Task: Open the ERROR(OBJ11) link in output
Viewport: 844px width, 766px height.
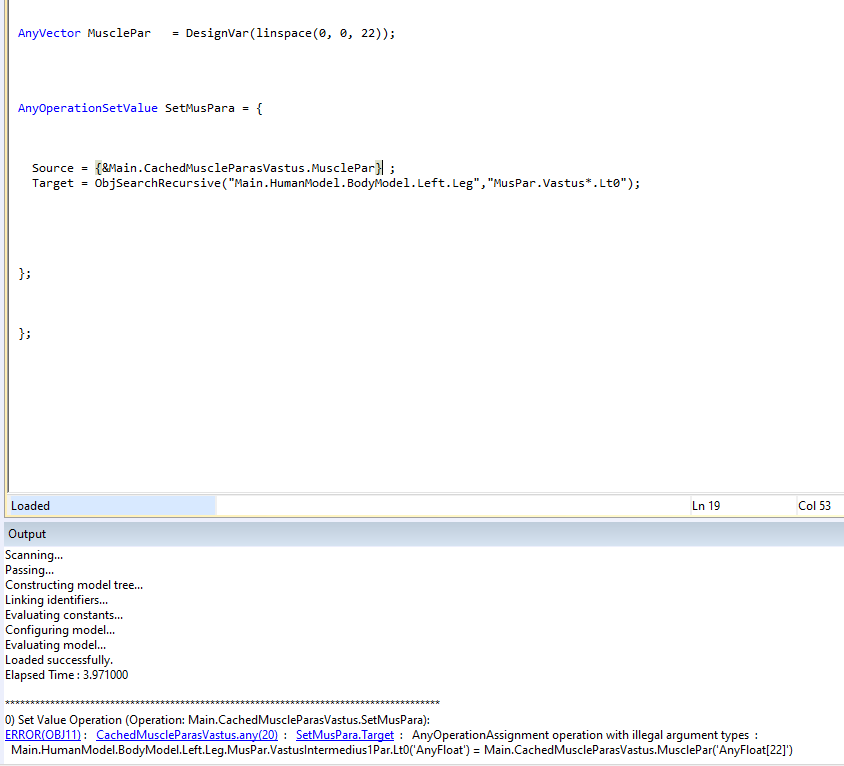Action: pos(42,735)
